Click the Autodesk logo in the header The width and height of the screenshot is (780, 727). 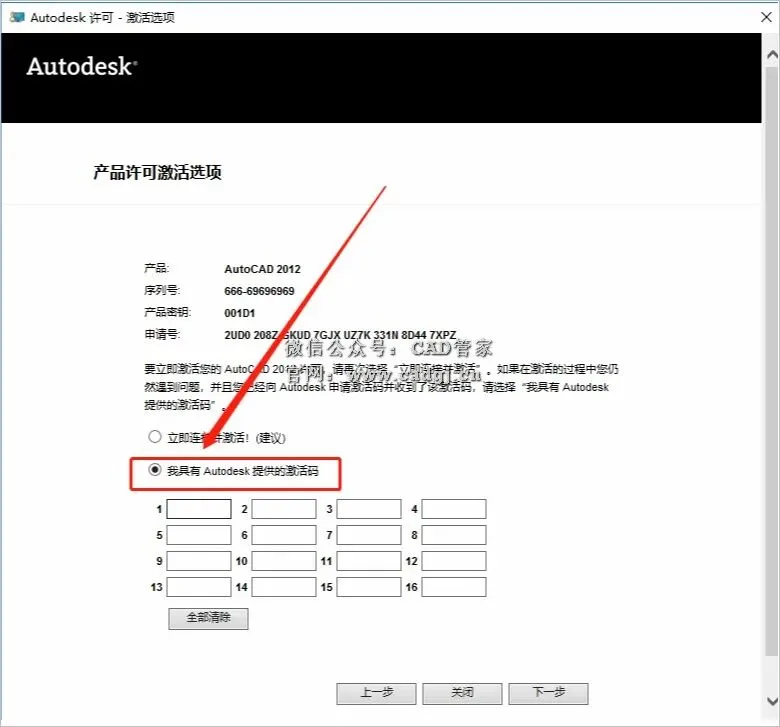coord(82,66)
